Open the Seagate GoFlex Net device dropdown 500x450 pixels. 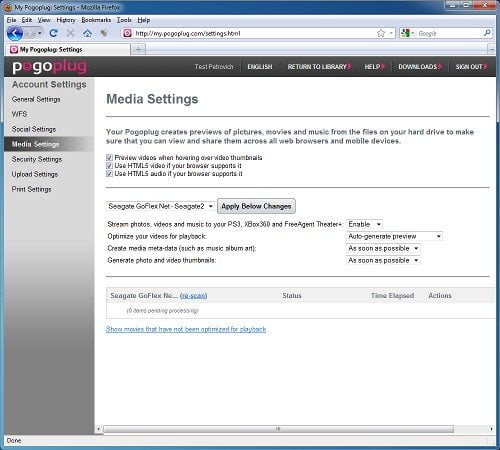coord(161,206)
